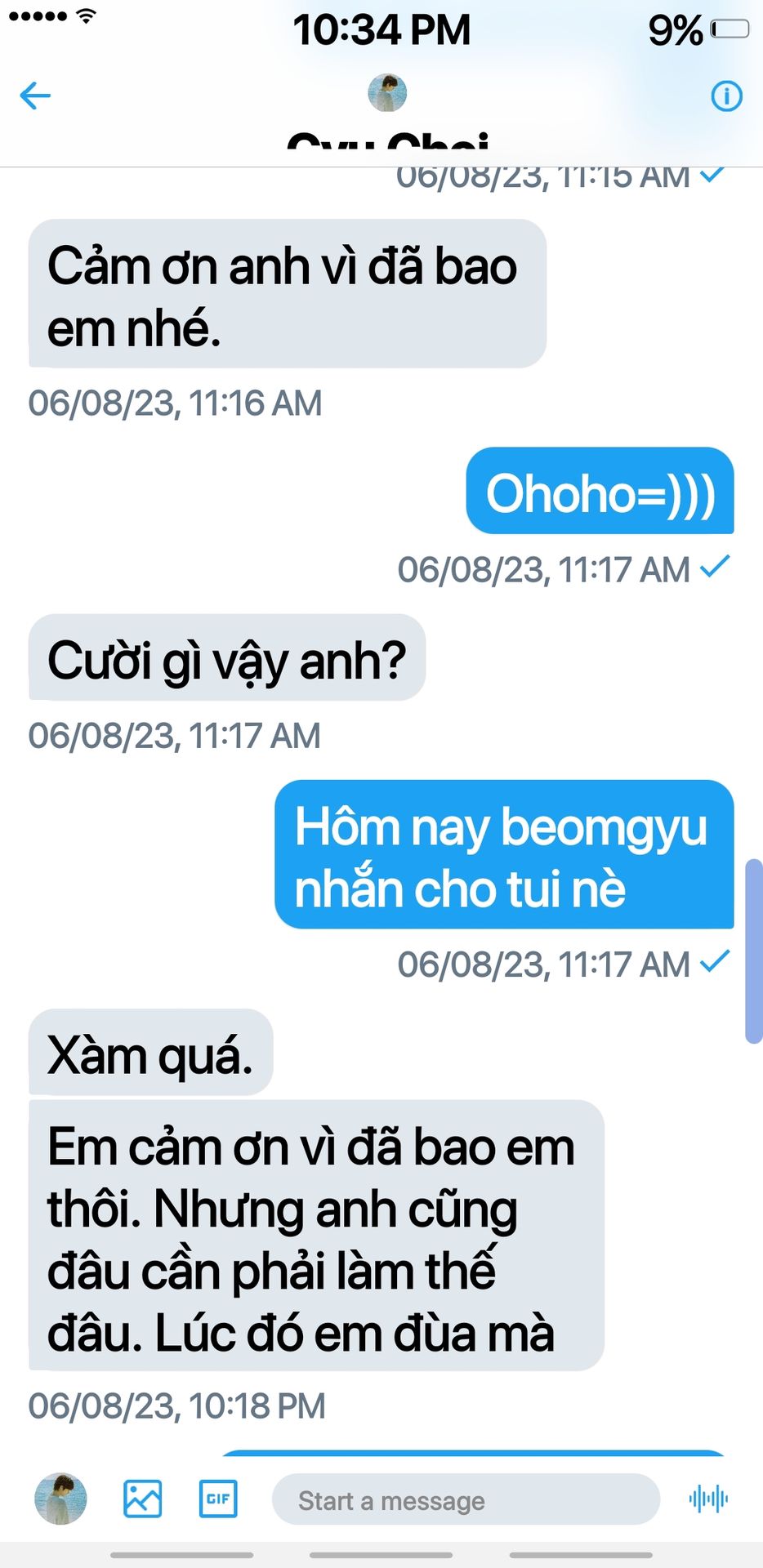The height and width of the screenshot is (1568, 763).
Task: Tap the Wi-Fi status icon
Action: pos(86,16)
